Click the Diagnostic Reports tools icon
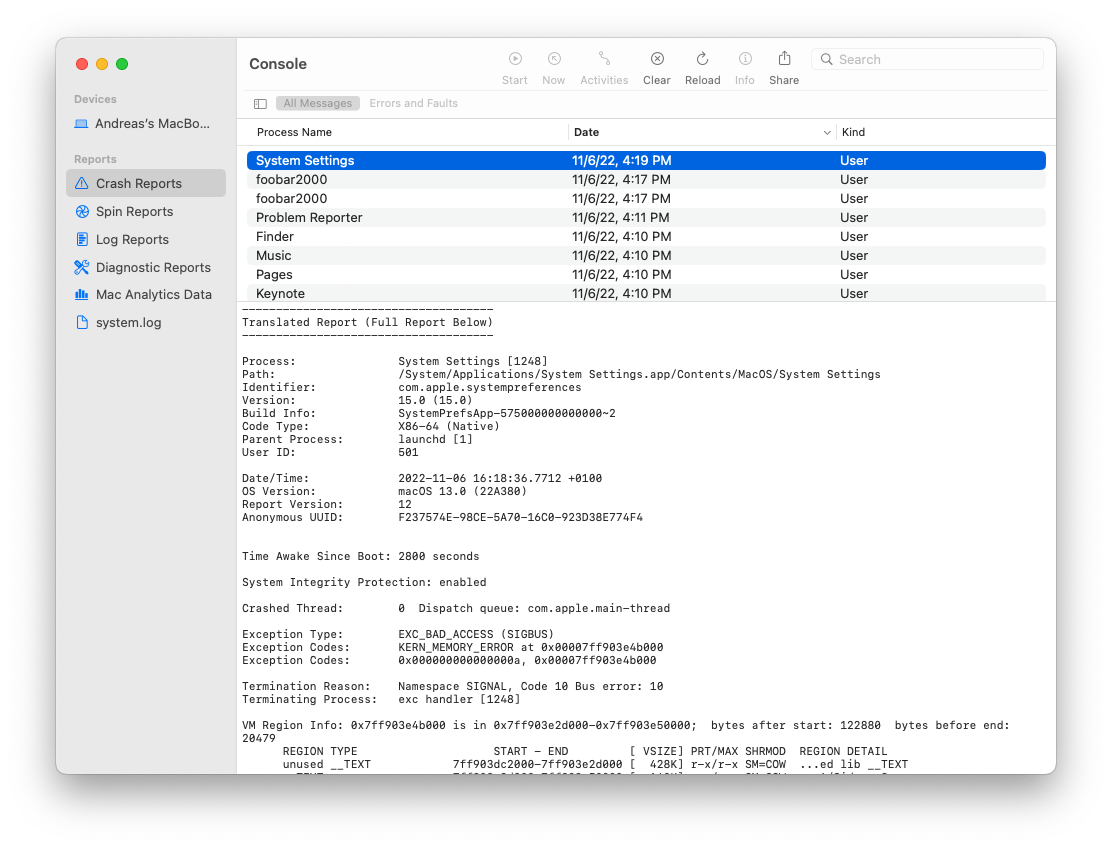Viewport: 1112px width, 848px height. [x=82, y=267]
